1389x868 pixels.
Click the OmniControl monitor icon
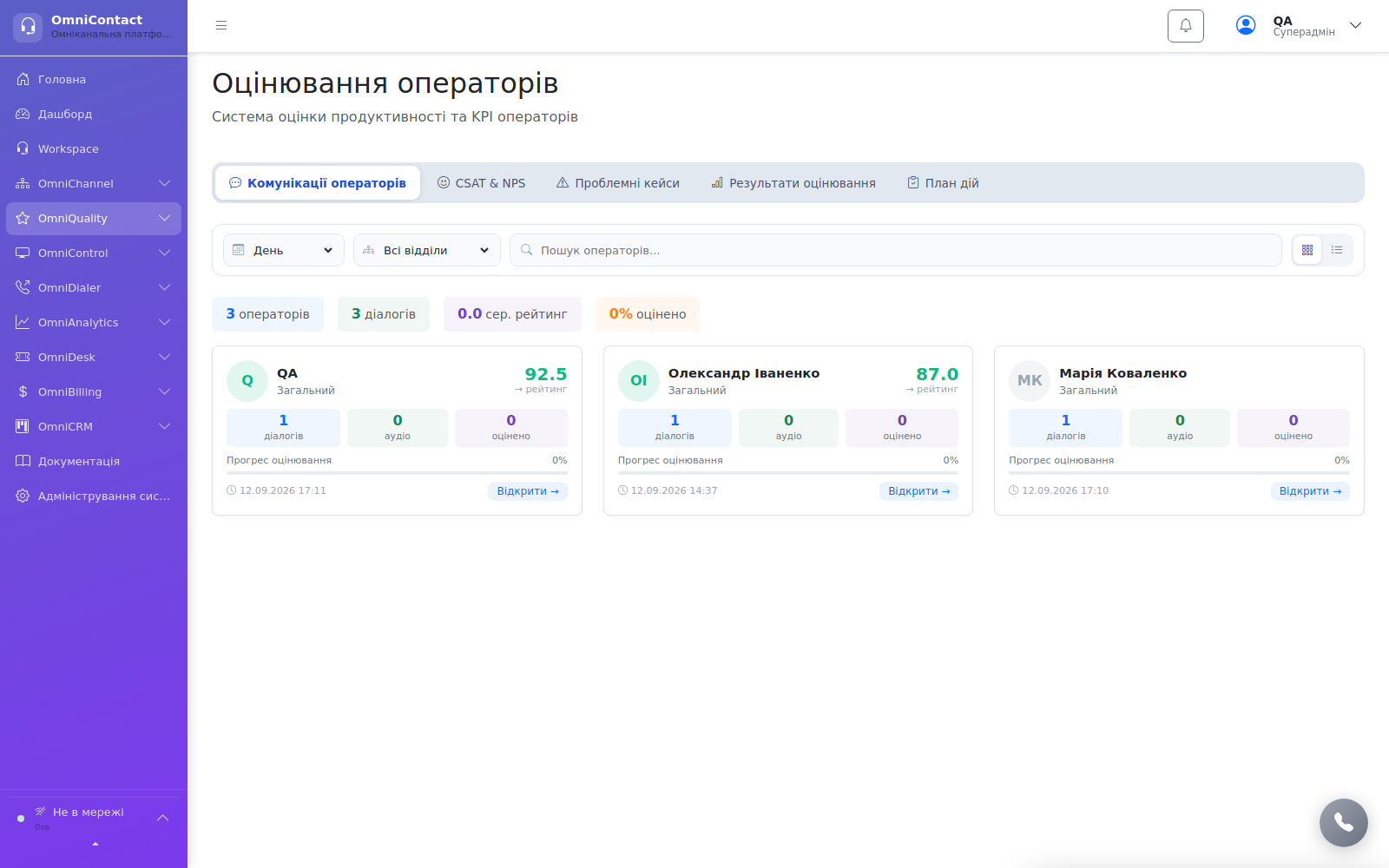[23, 253]
